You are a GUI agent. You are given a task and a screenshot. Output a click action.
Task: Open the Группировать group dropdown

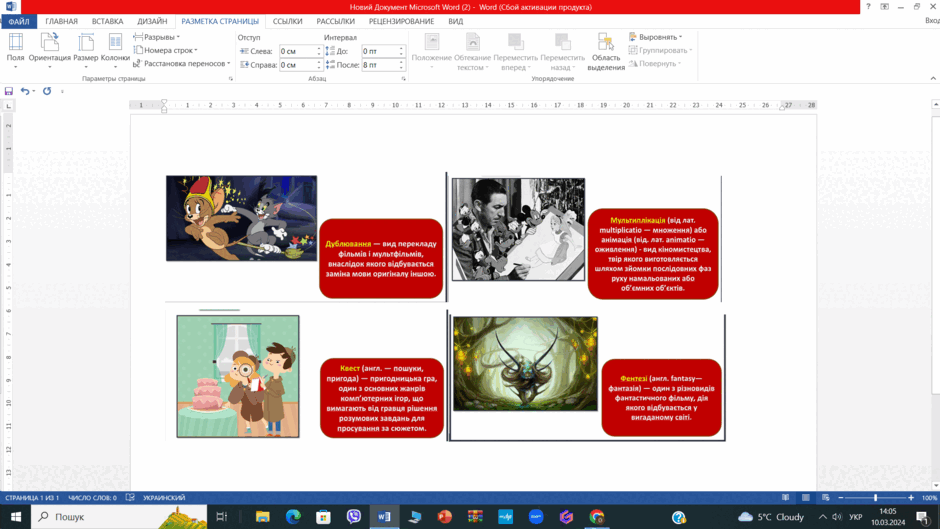[x=661, y=50]
